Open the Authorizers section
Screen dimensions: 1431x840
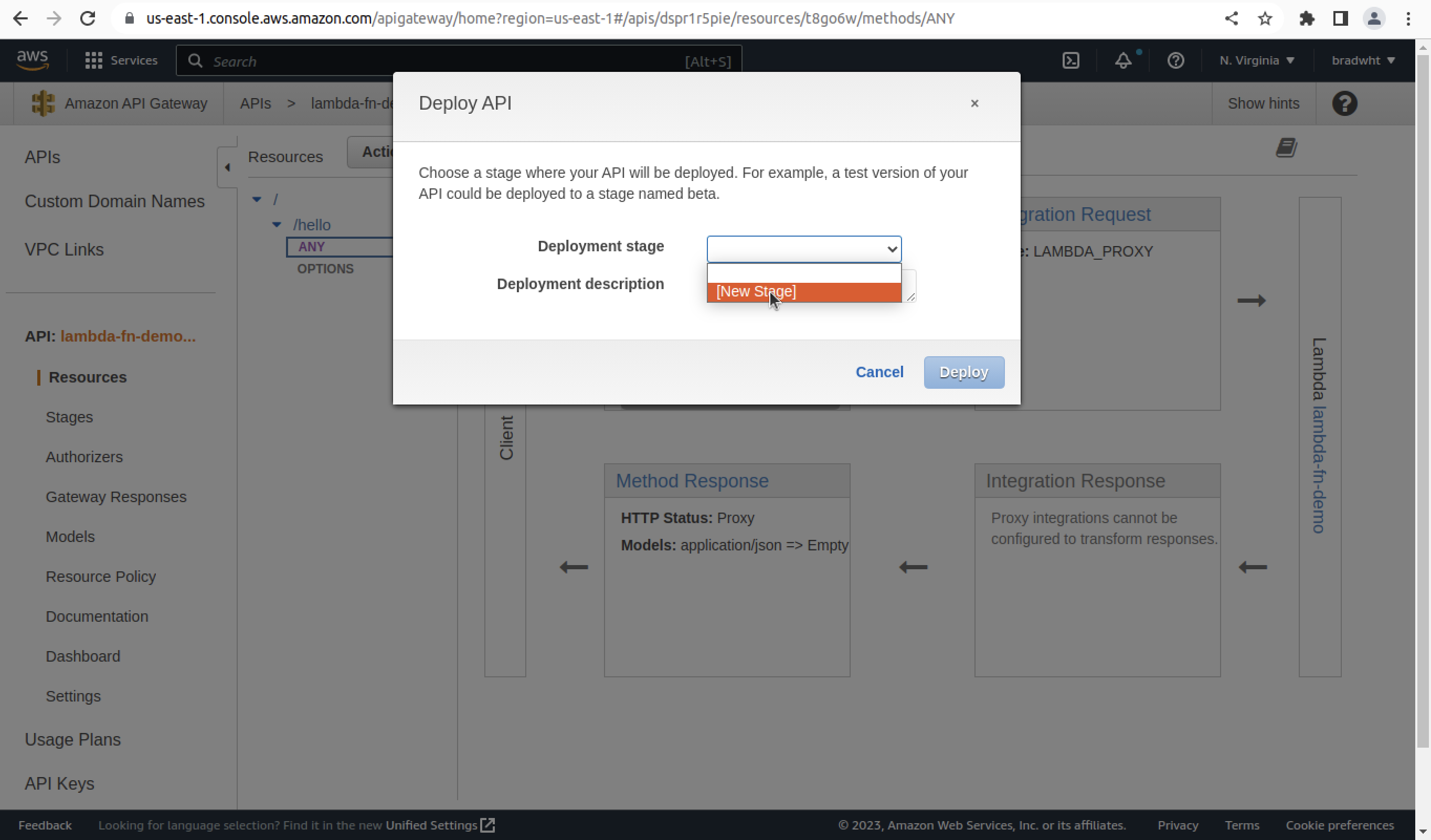point(84,456)
